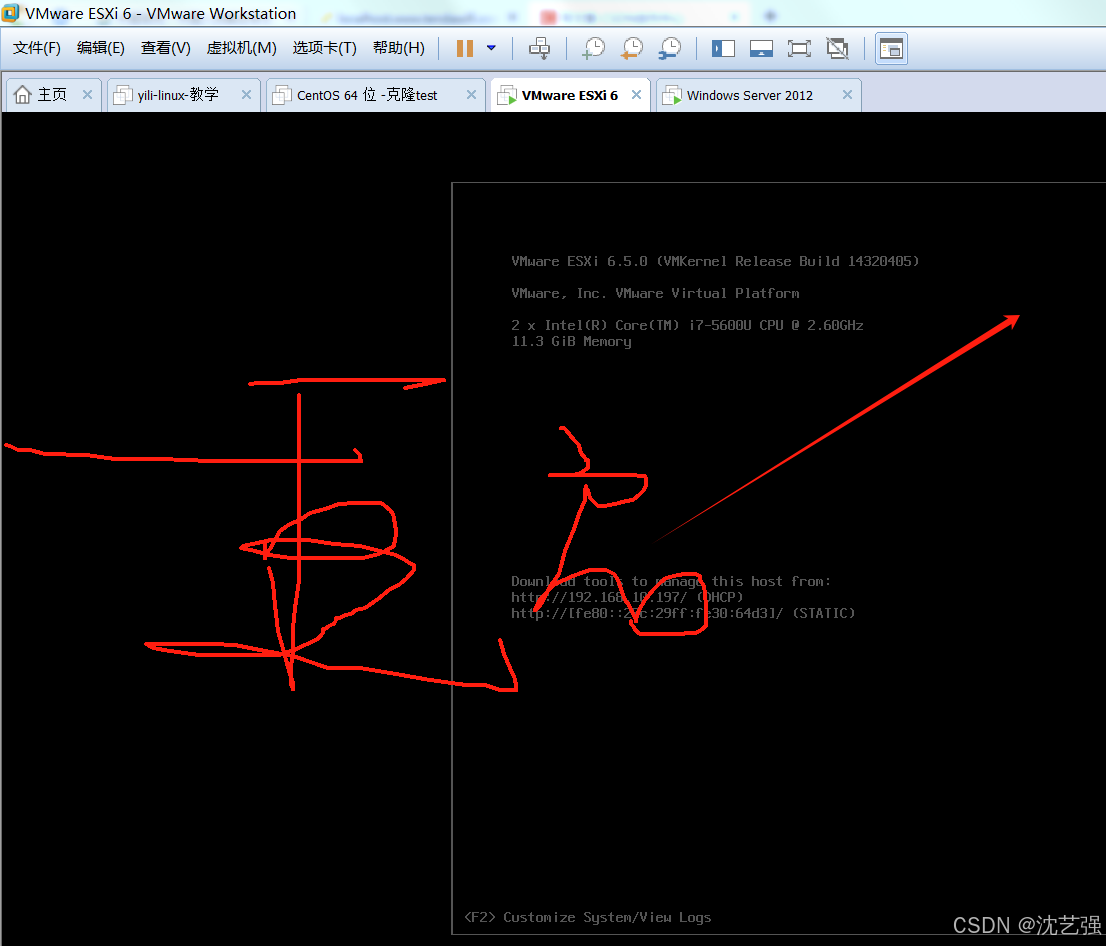Click the VMware Workstation title bar icon
The image size is (1106, 946).
coord(10,13)
